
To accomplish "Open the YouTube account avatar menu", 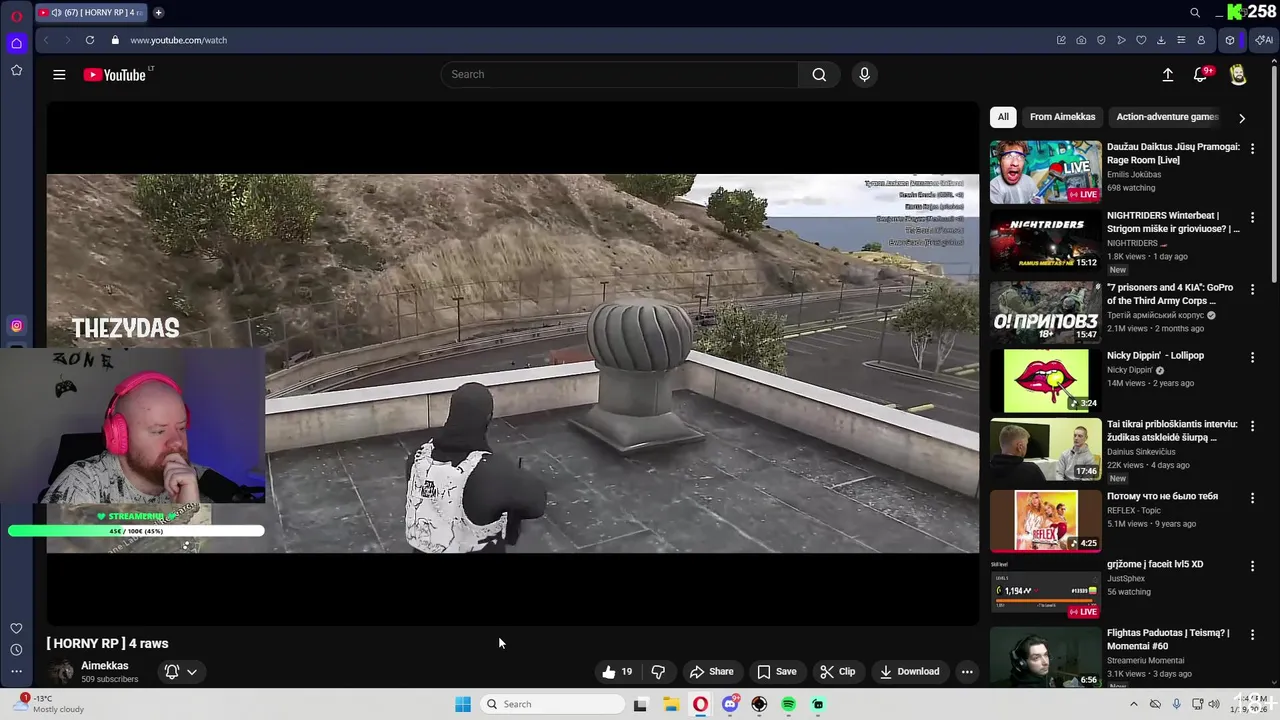I will [x=1238, y=75].
